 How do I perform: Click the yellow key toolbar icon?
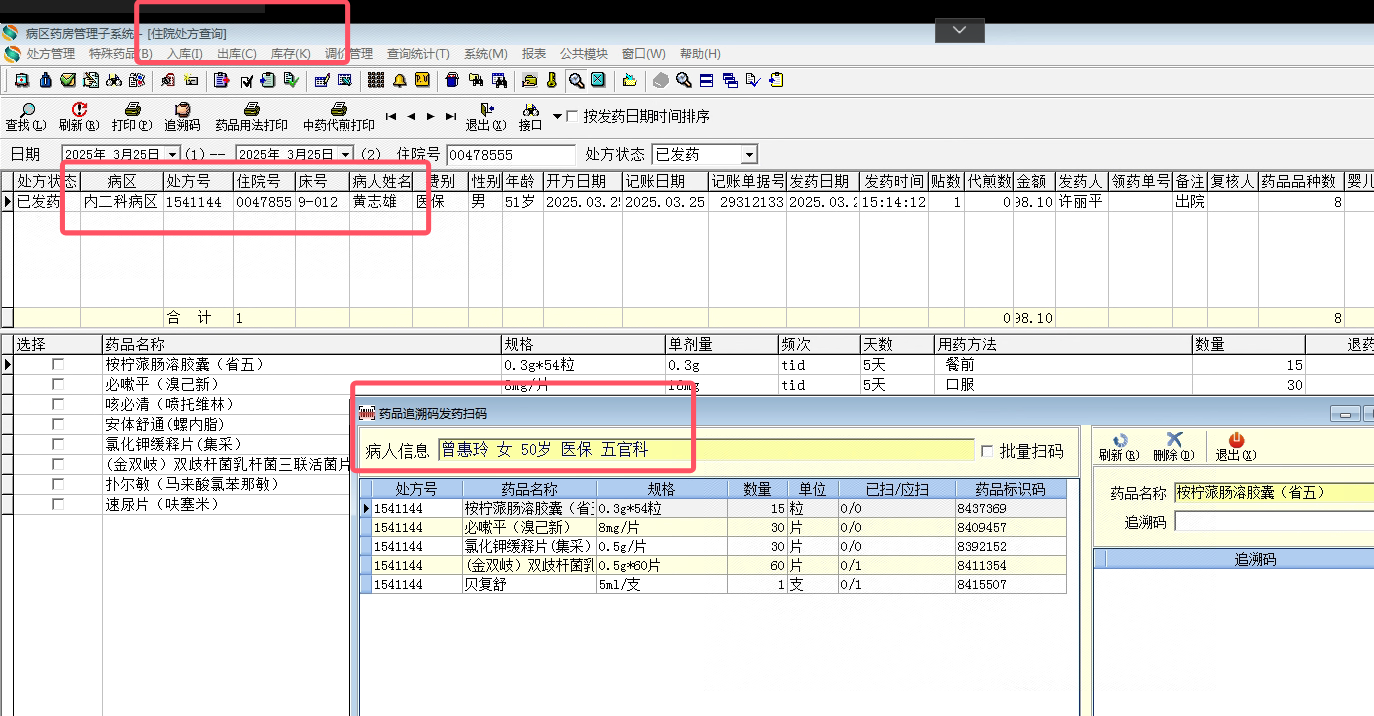click(x=552, y=80)
